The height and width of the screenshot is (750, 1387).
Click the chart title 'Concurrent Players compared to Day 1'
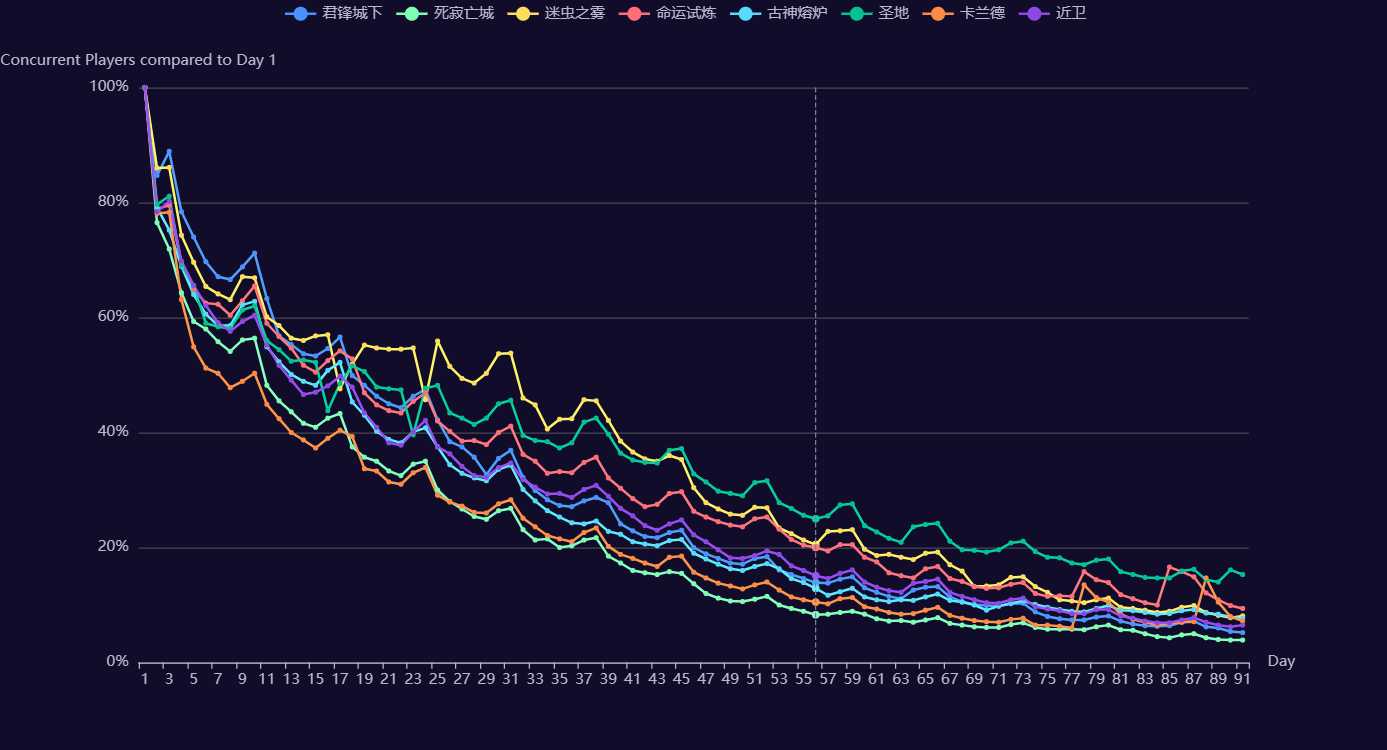pyautogui.click(x=138, y=60)
